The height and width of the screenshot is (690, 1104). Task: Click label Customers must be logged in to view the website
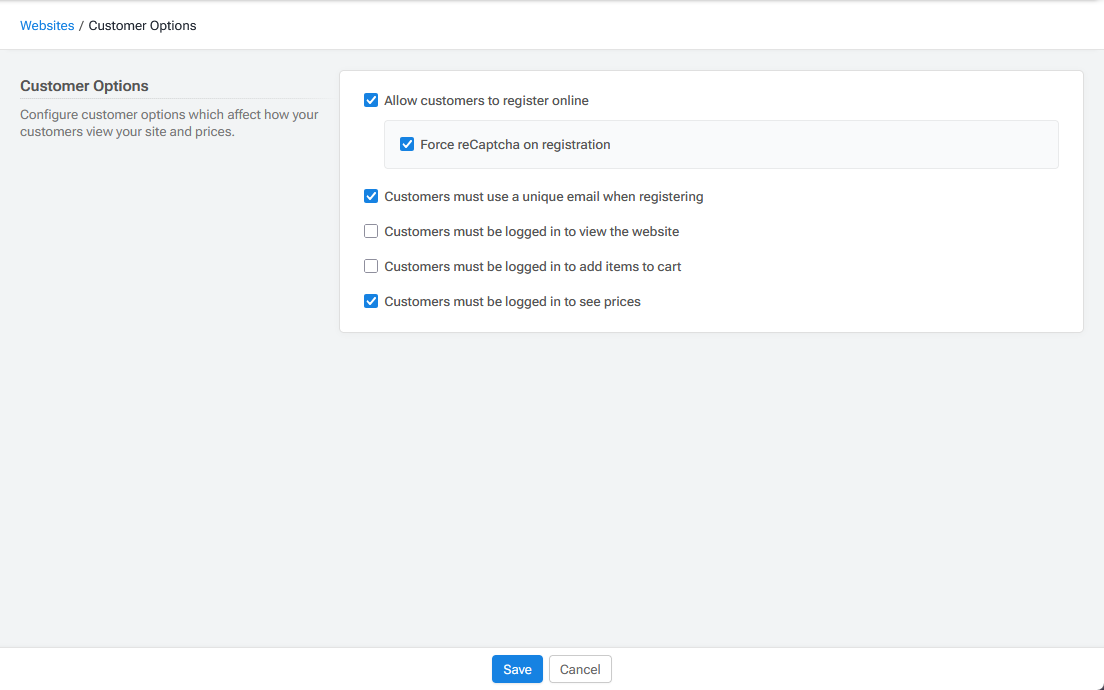tap(532, 232)
